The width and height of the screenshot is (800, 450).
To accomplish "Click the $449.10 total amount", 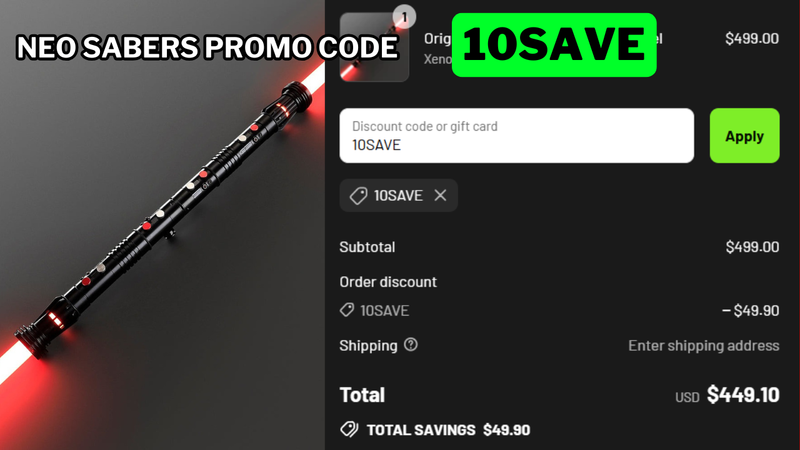I will [743, 394].
